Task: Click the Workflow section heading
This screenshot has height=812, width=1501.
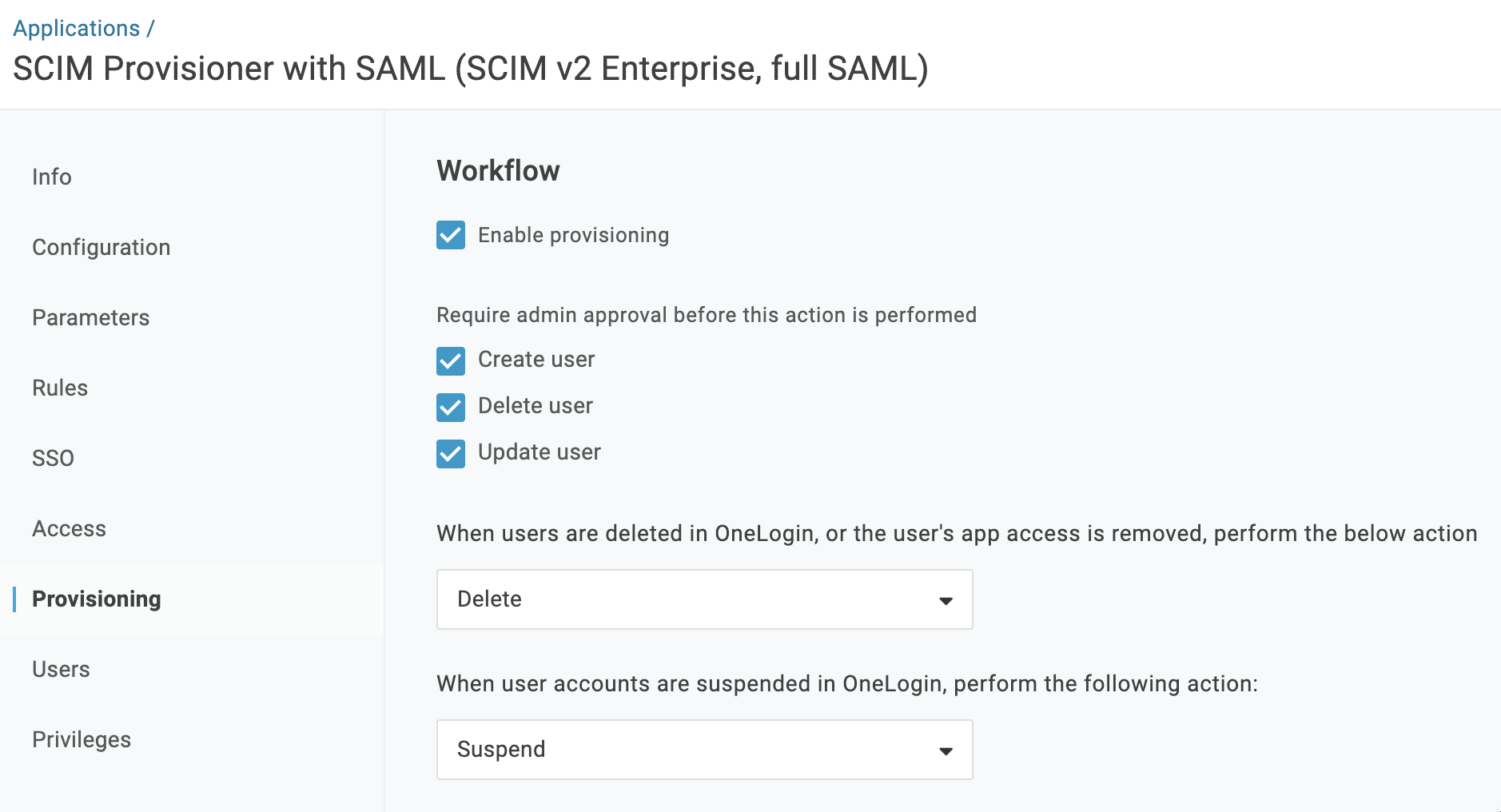Action: click(x=498, y=171)
